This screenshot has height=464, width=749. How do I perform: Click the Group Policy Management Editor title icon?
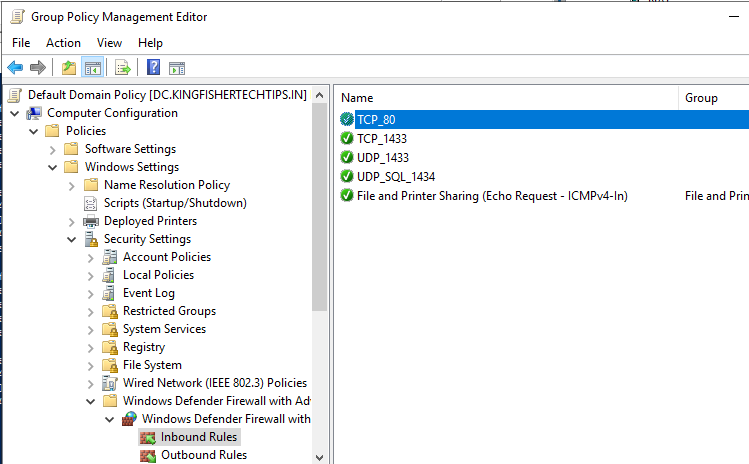18,17
